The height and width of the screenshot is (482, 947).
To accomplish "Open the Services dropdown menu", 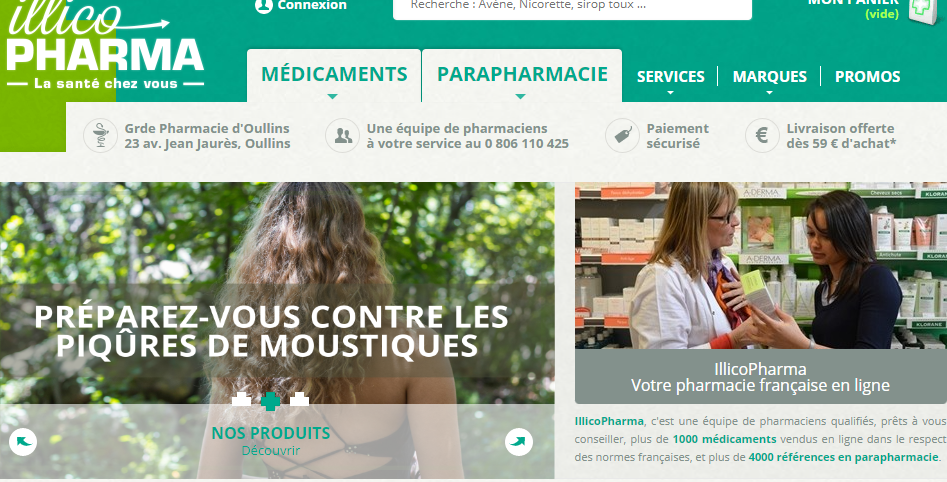I will point(670,77).
